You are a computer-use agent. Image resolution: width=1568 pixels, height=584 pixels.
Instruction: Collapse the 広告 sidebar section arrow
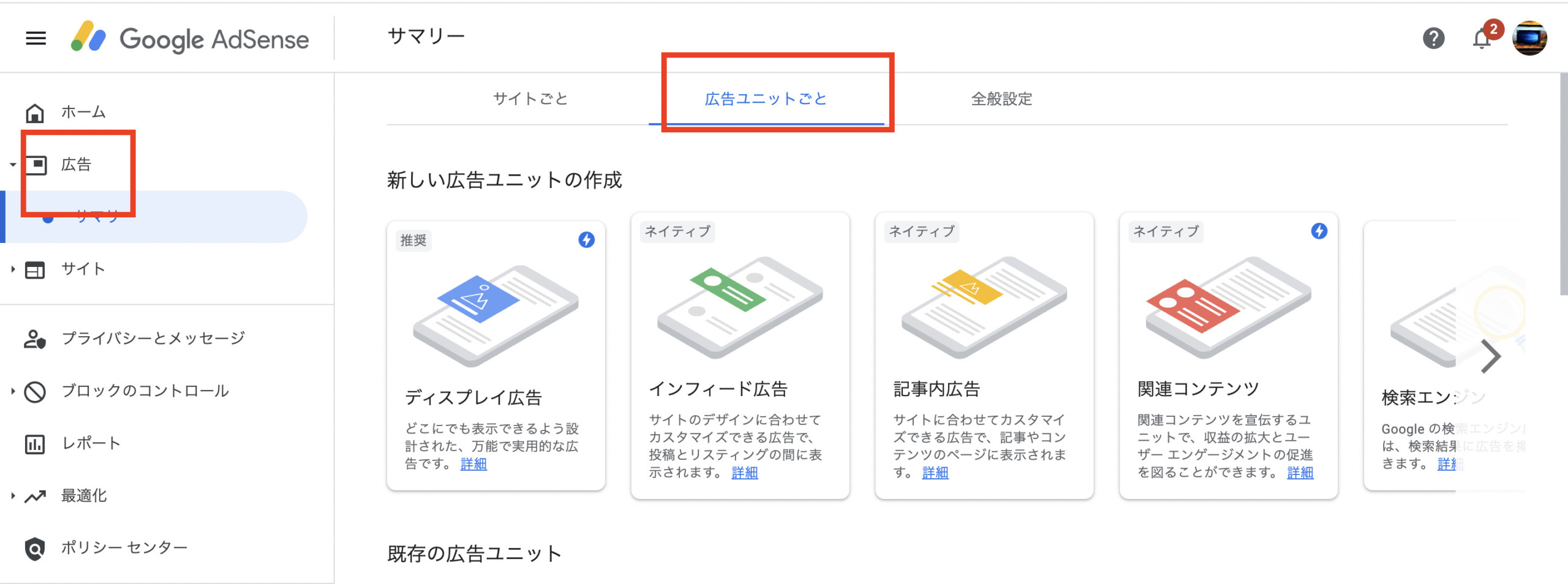pos(12,165)
